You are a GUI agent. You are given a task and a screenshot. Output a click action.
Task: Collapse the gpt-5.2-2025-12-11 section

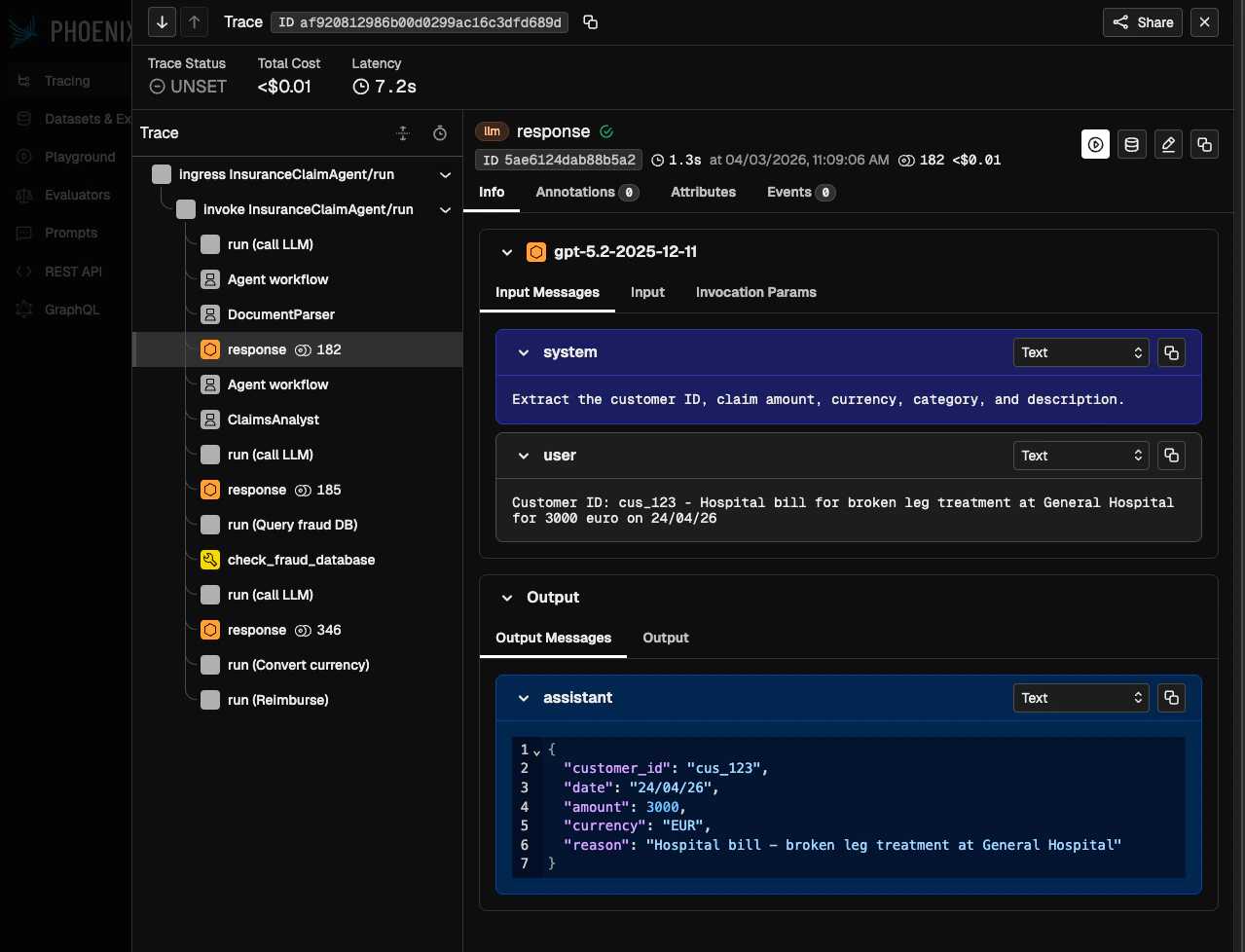(506, 252)
